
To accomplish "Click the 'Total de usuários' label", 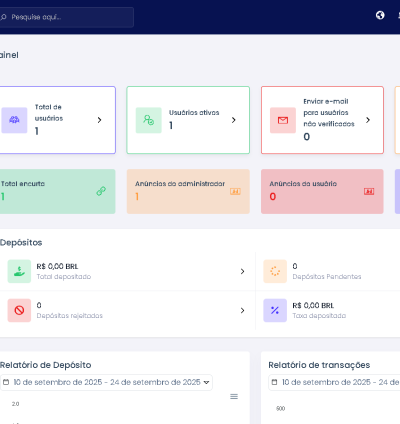I will click(49, 113).
